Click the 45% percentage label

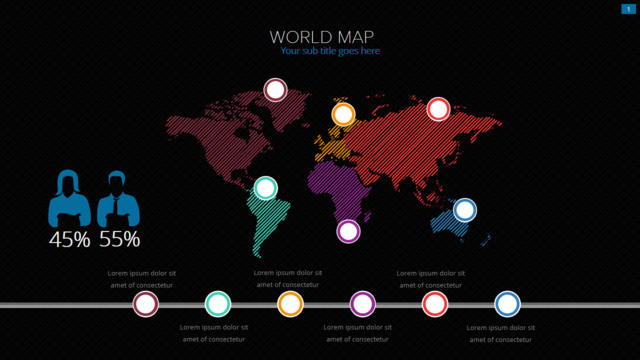click(70, 239)
